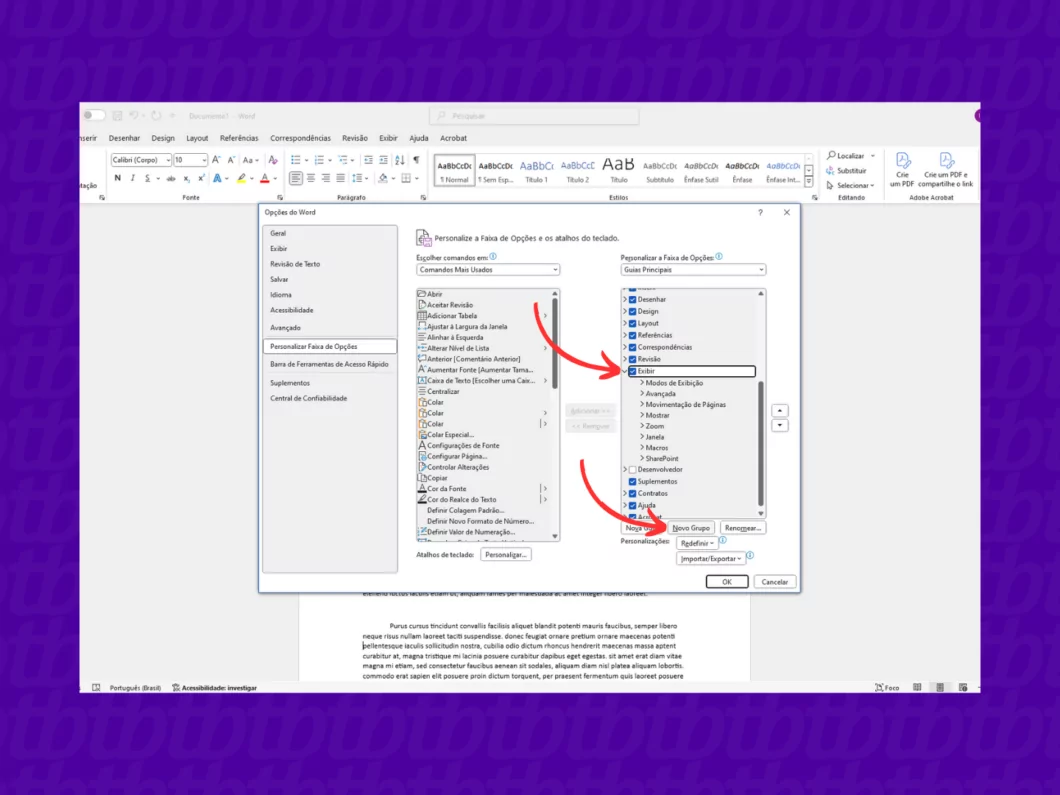Open text effects icon
The width and height of the screenshot is (1060, 795).
pyautogui.click(x=217, y=178)
